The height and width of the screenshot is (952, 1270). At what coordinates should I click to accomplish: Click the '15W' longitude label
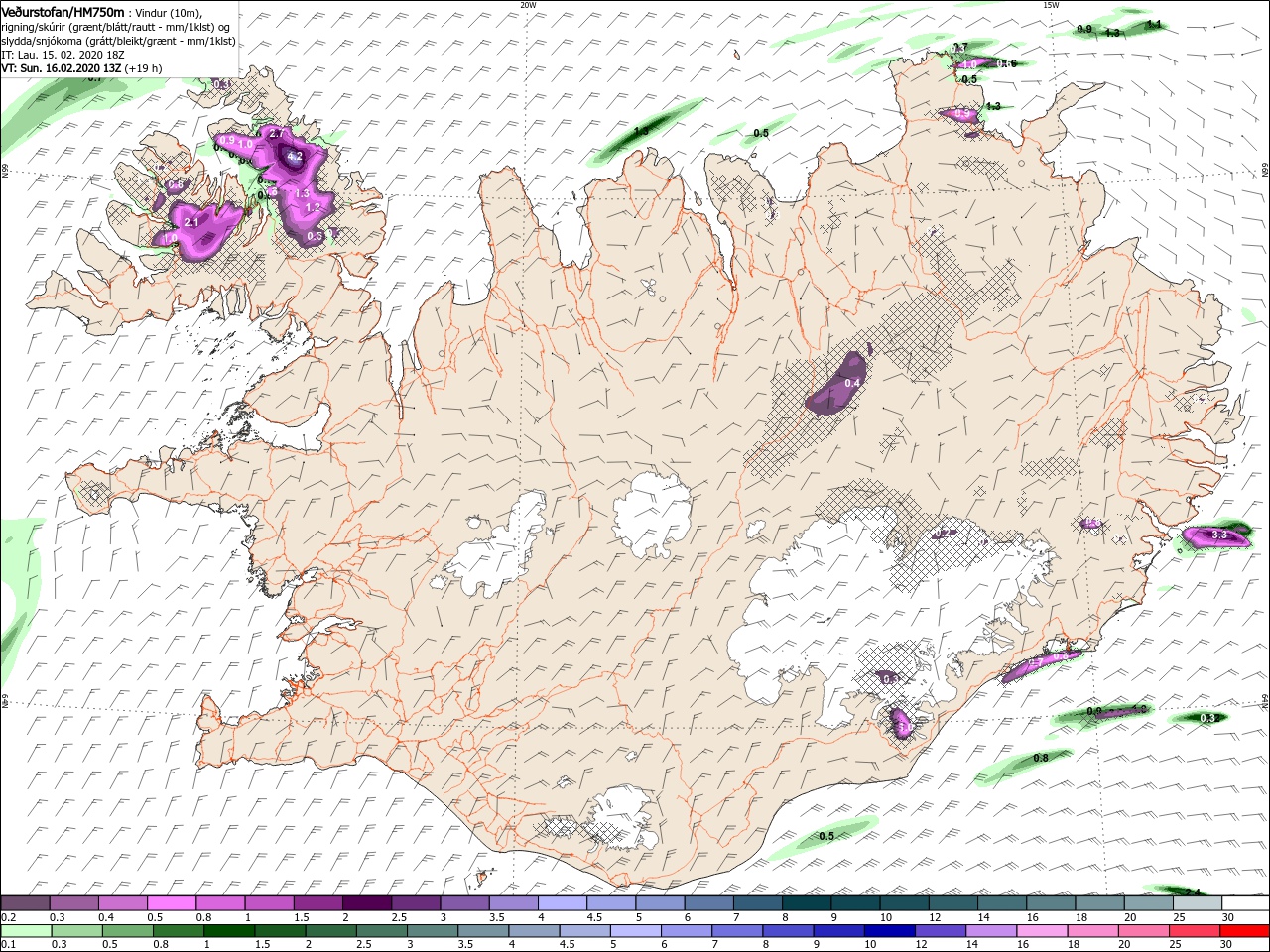tap(1052, 5)
